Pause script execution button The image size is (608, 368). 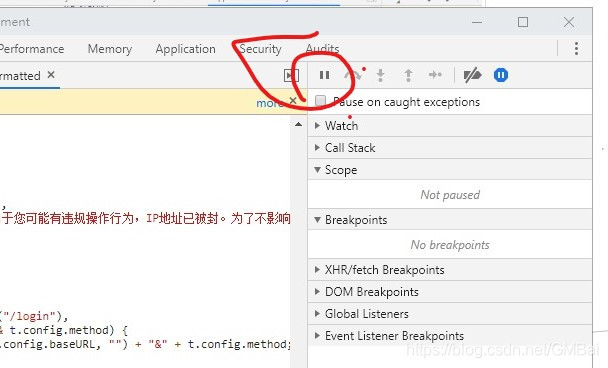(324, 75)
